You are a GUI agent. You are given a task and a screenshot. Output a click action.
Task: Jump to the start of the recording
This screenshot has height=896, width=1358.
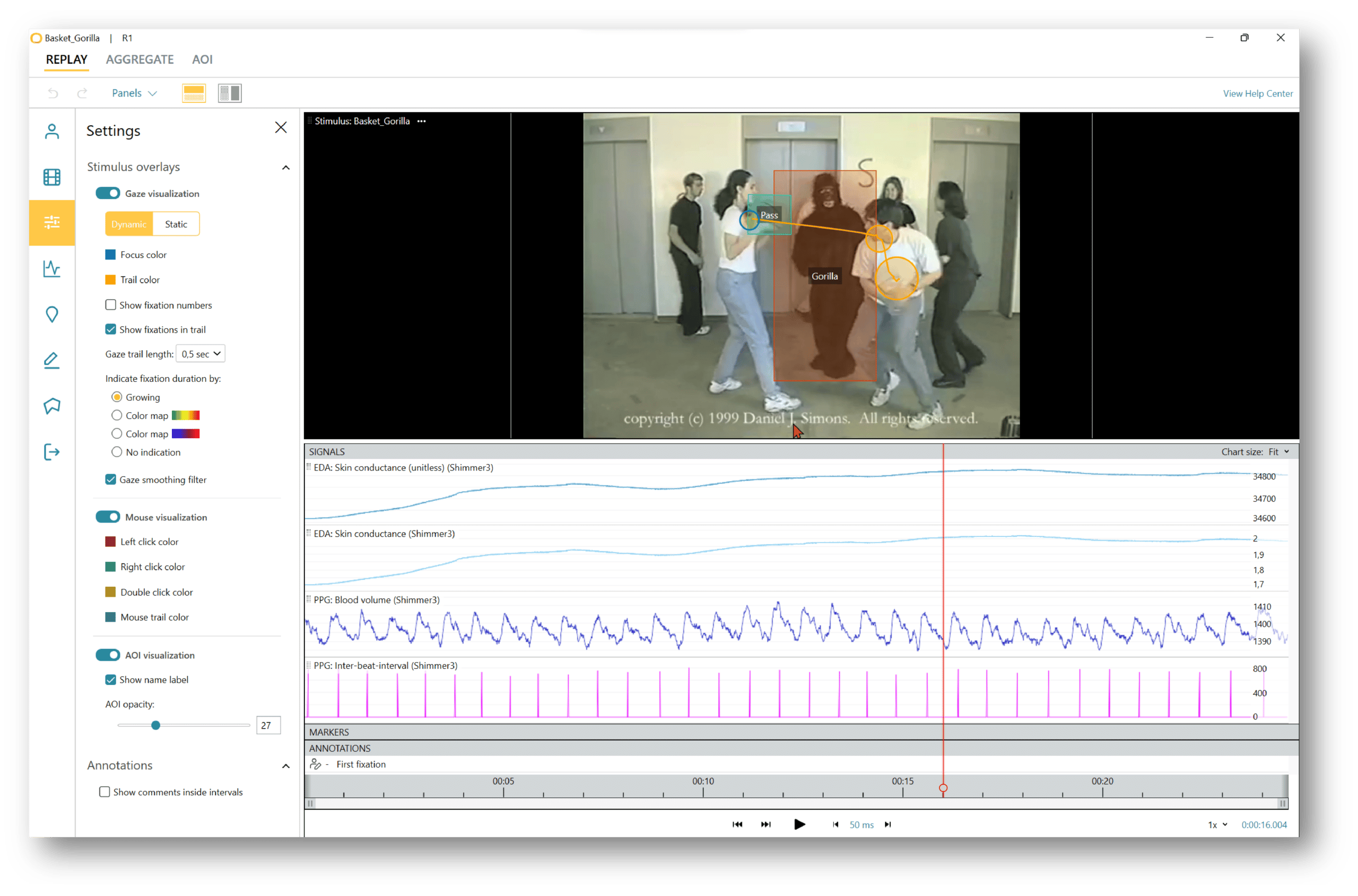pyautogui.click(x=737, y=824)
